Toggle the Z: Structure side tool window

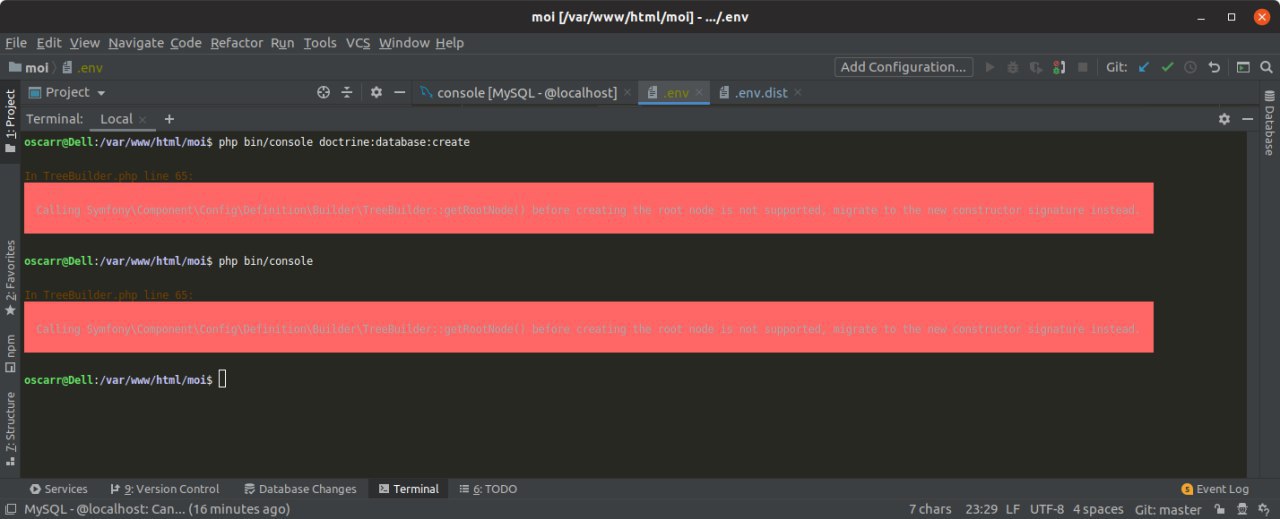[x=10, y=428]
